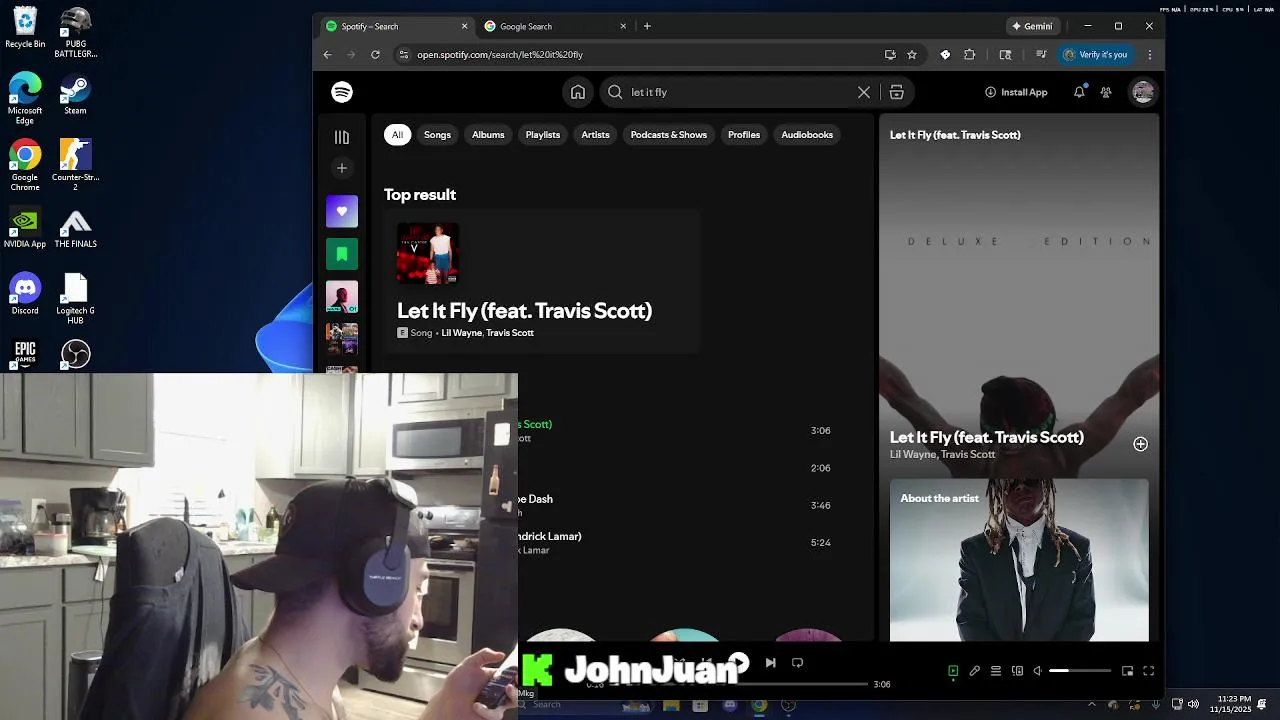Image resolution: width=1280 pixels, height=720 pixels.
Task: Open Discord desktop shortcut
Action: (x=25, y=295)
